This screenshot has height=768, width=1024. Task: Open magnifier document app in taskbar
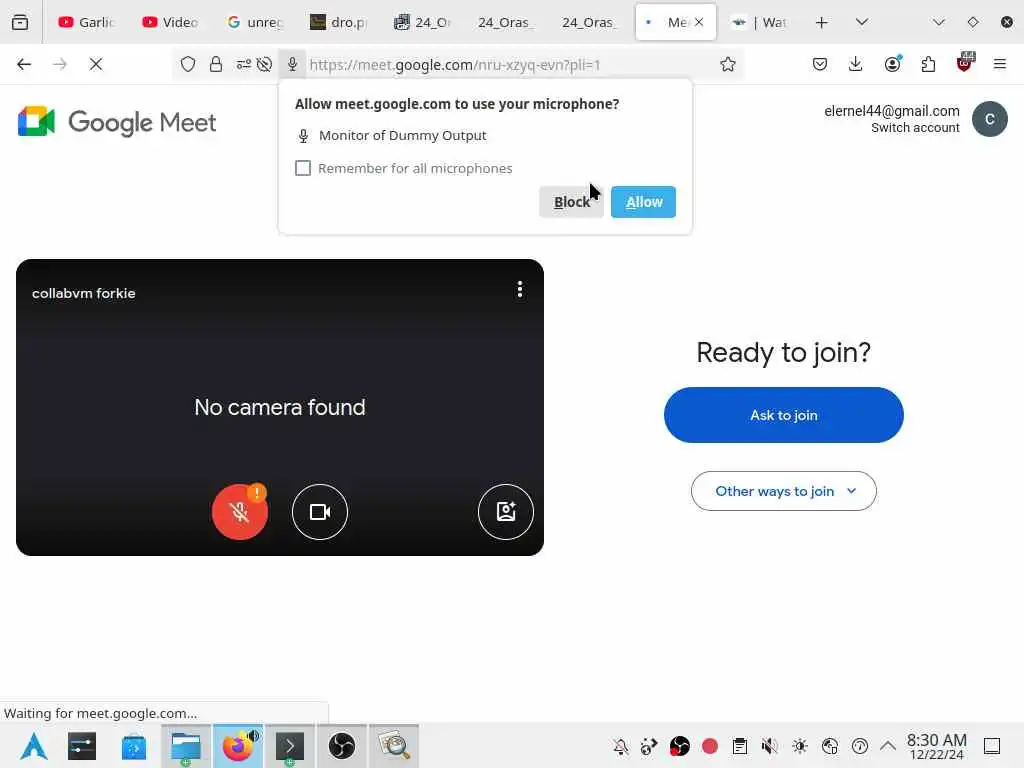click(x=394, y=746)
